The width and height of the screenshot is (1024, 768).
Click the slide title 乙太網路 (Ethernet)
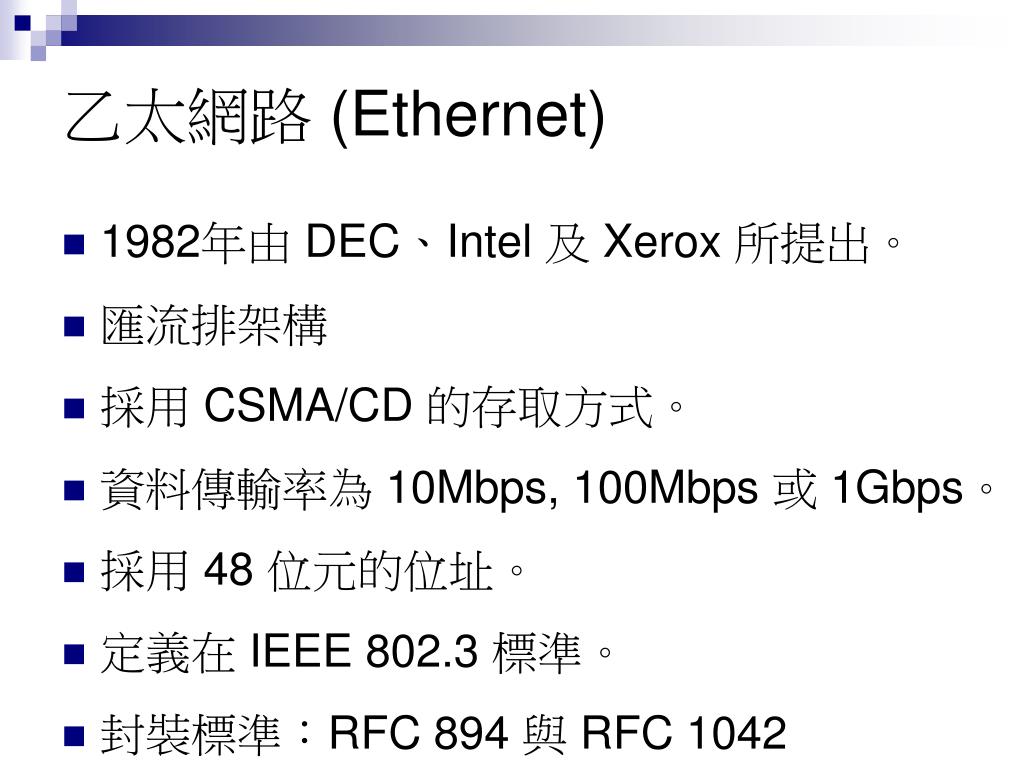335,116
